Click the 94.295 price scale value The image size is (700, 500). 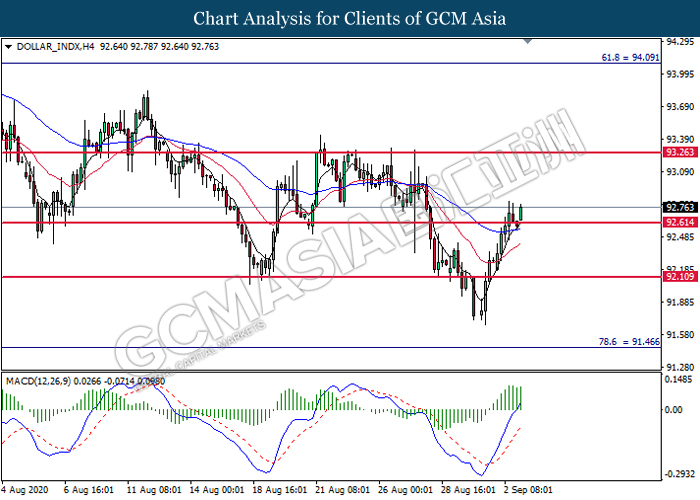pyautogui.click(x=680, y=42)
